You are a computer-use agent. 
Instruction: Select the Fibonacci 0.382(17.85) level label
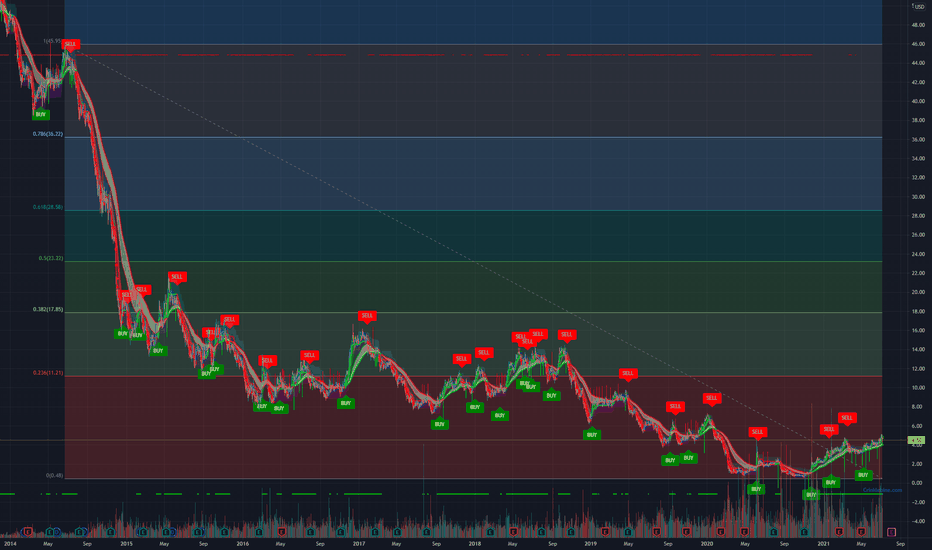point(48,310)
